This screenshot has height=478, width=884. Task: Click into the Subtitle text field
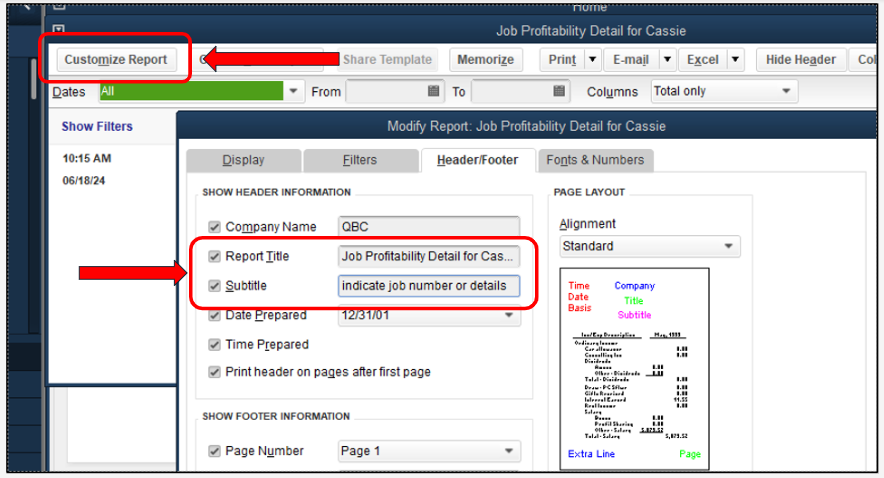tap(429, 286)
